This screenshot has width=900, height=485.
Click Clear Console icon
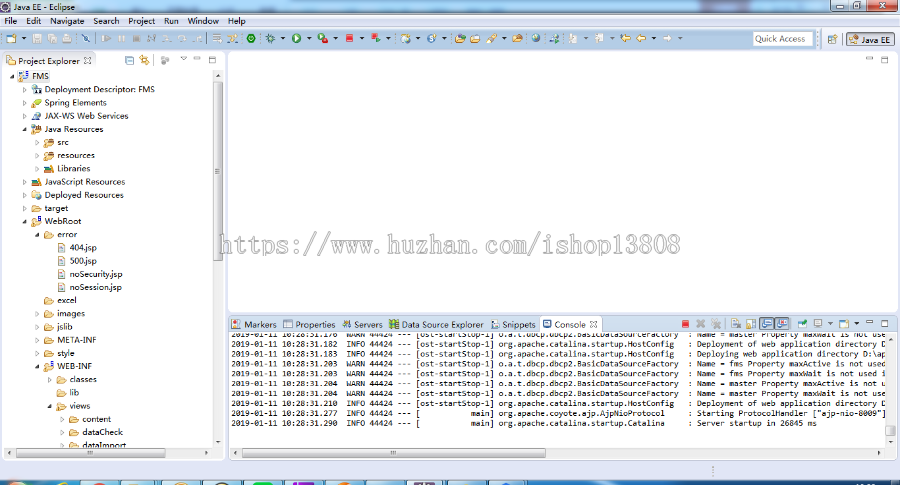point(735,324)
